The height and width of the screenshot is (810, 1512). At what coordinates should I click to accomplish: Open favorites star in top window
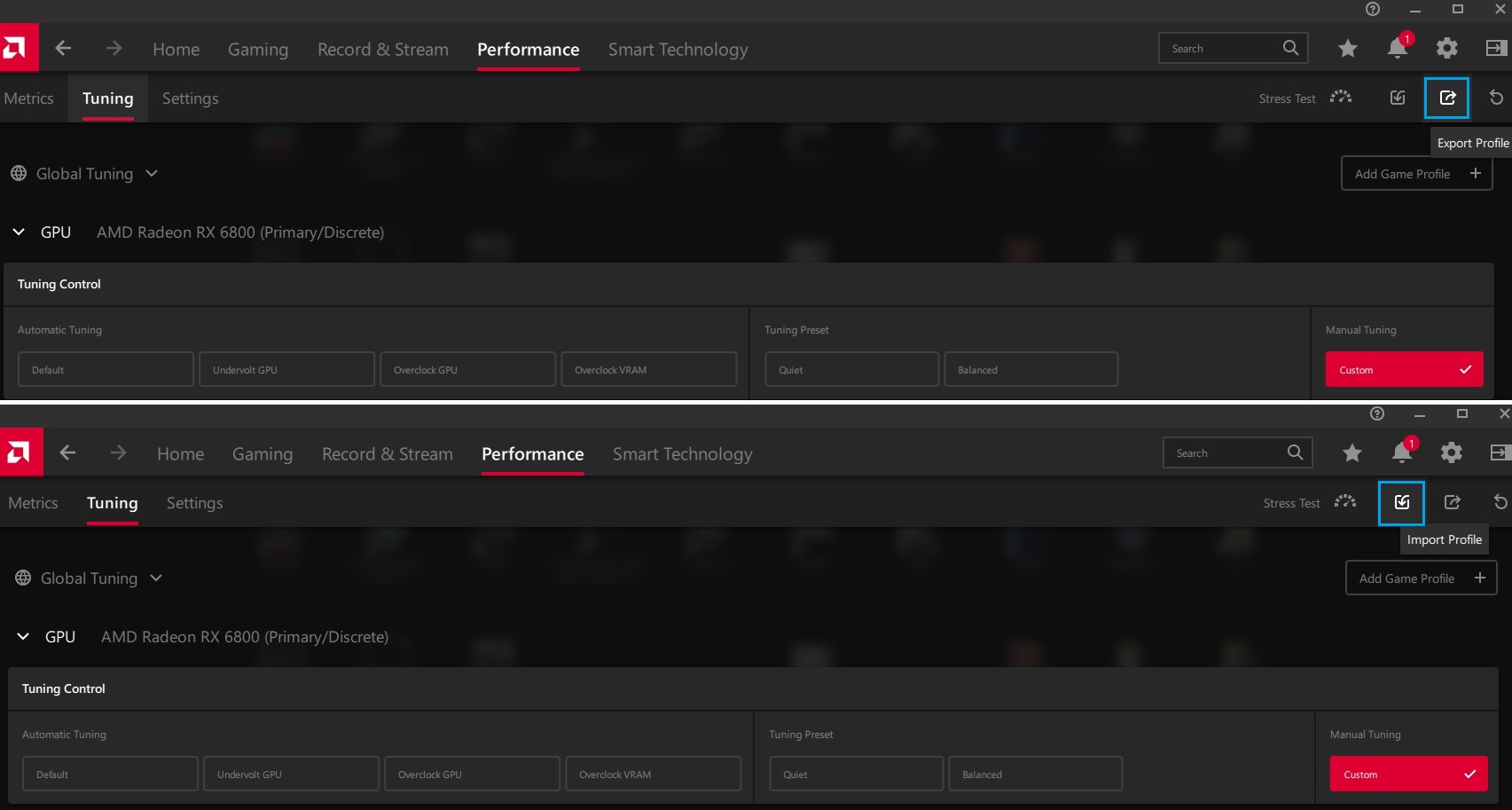coord(1348,48)
